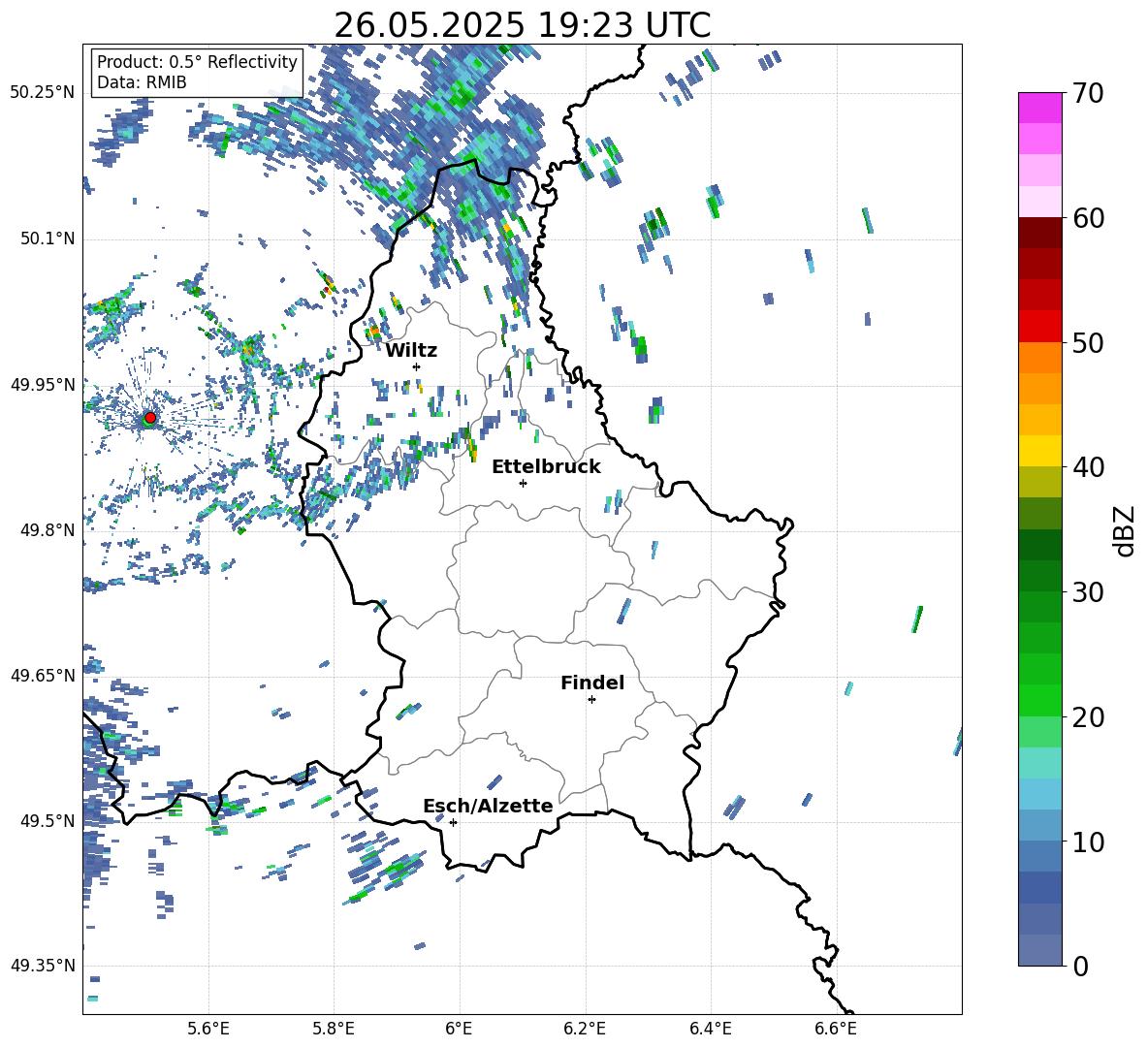Click the Data: RMIB text
The image size is (1148, 1048).
[142, 82]
